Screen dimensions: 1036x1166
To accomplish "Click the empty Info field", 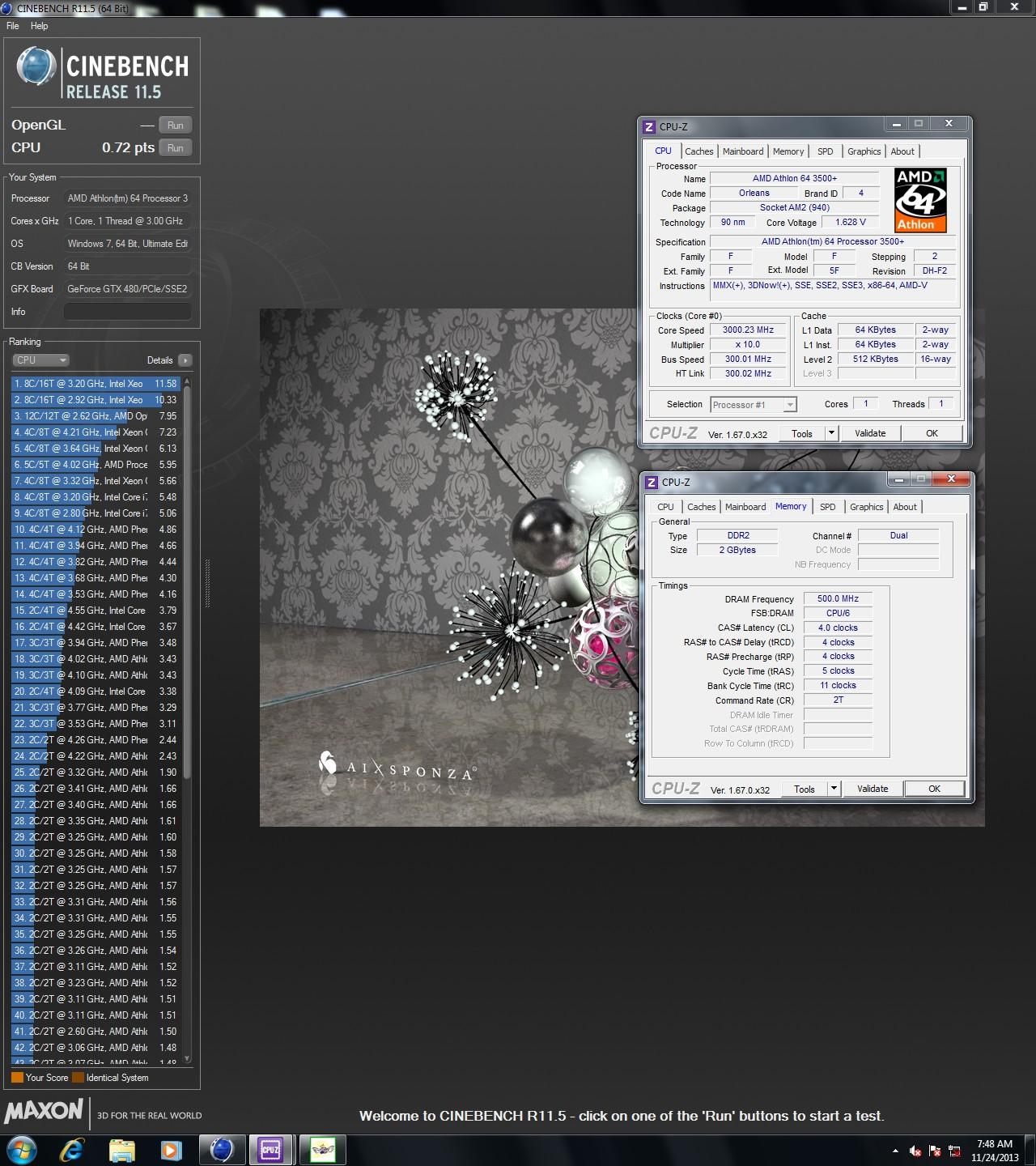I will [128, 312].
